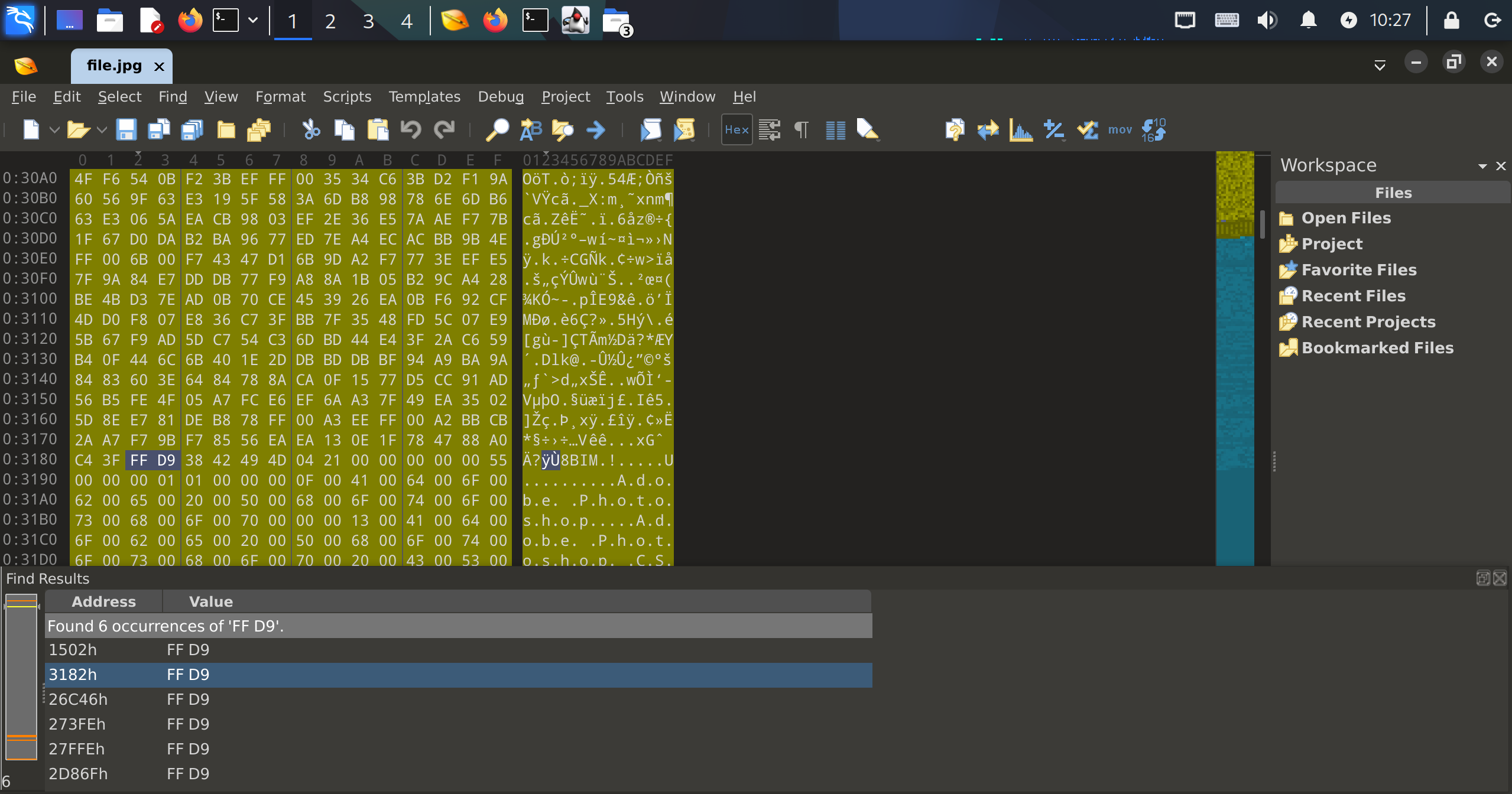Click the Paste clipboard icon
Screen dimensions: 1512x794
coord(378,129)
